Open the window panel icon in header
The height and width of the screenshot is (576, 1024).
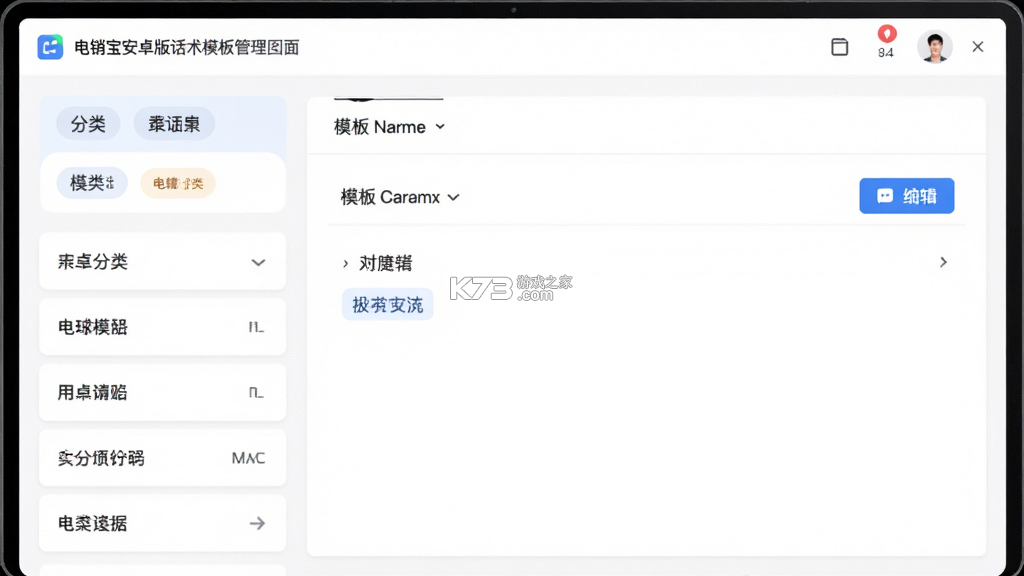(839, 47)
